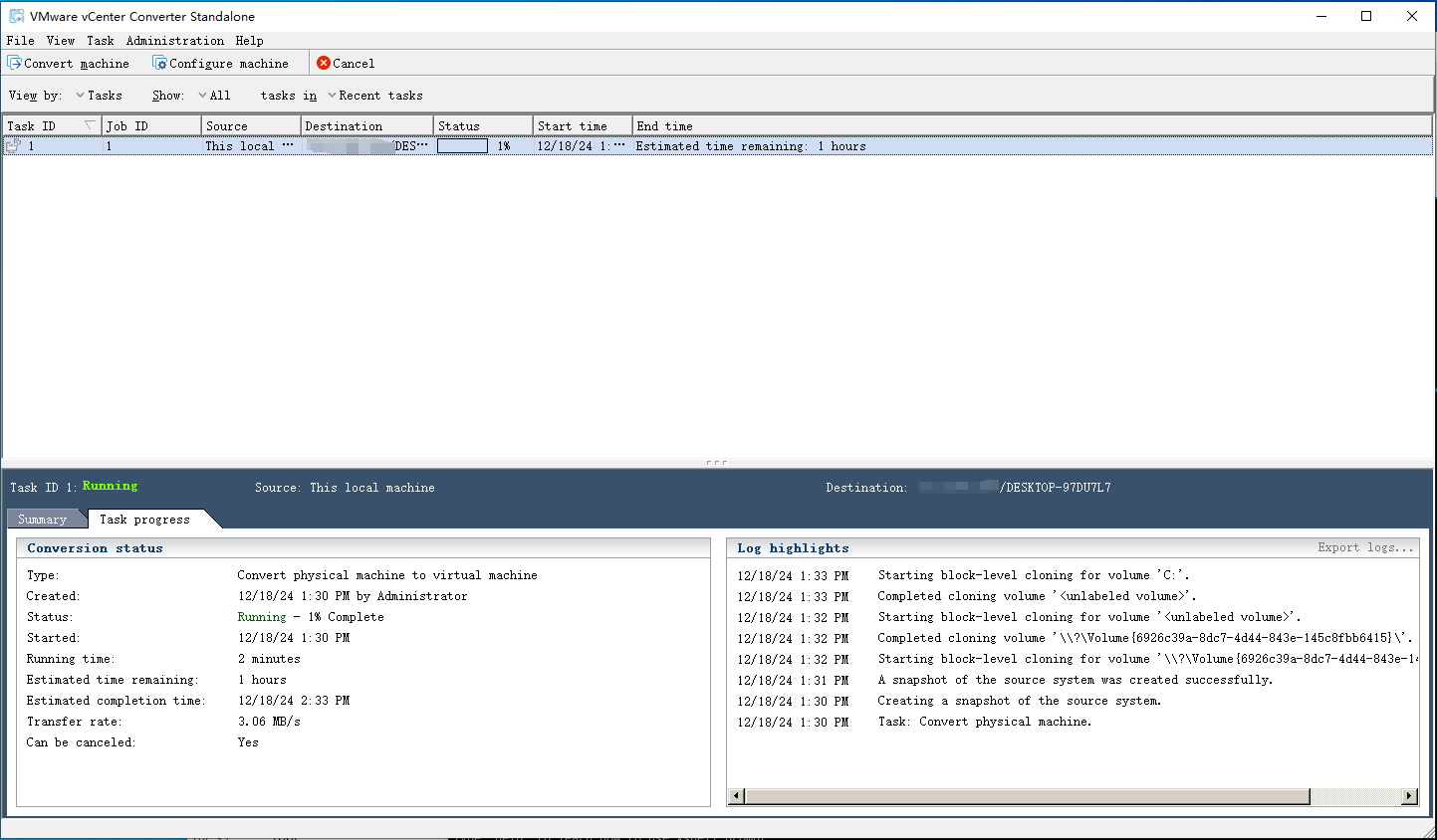Click the Source column header

point(251,125)
